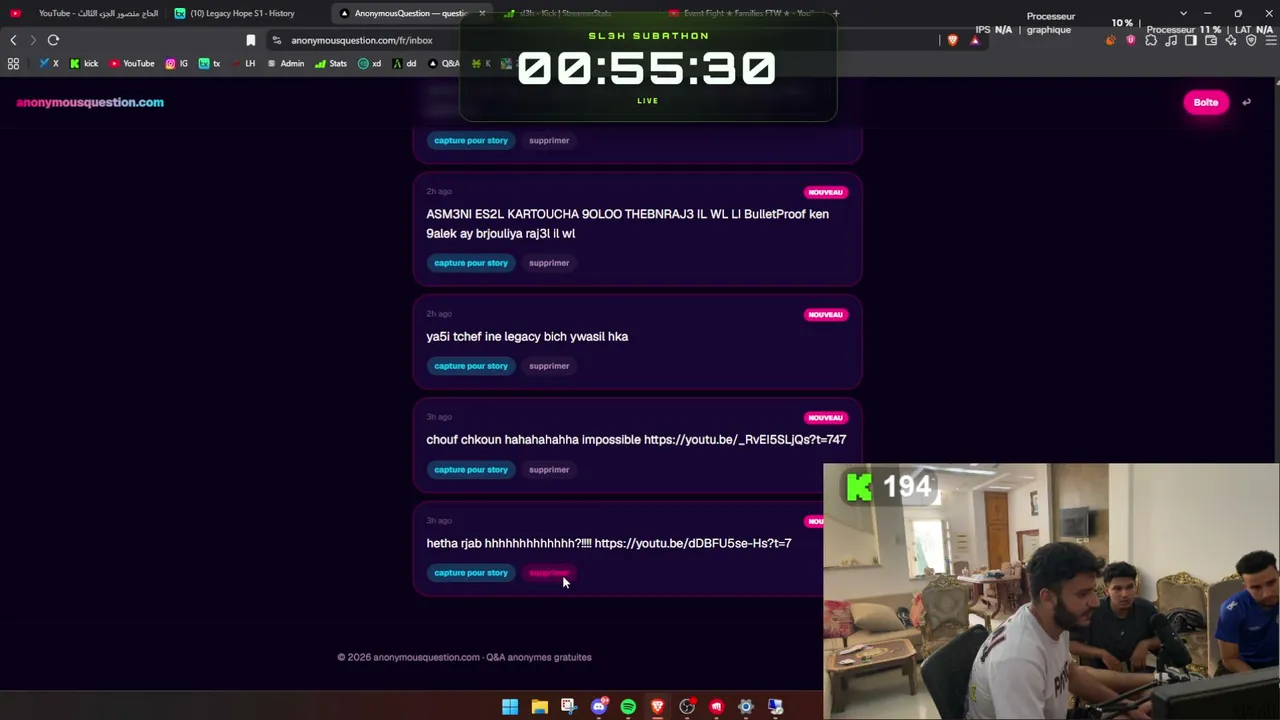Open the Brave VPN shield icon
Screen dimensions: 1280x720
coord(1251,40)
